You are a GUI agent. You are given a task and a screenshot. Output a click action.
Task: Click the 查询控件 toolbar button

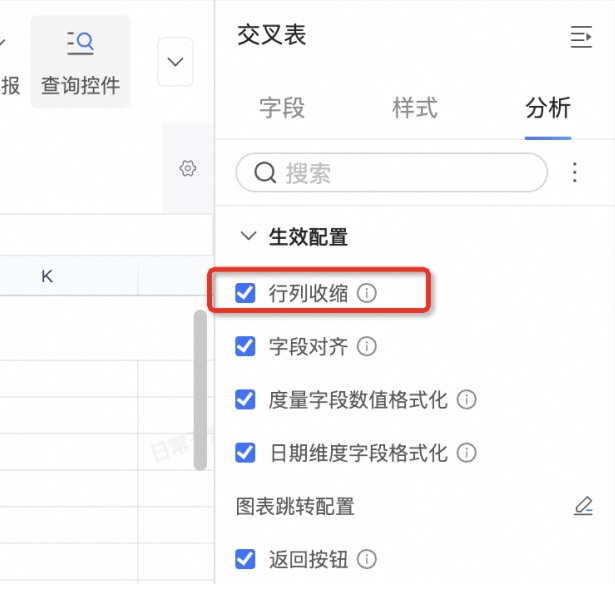[x=80, y=62]
